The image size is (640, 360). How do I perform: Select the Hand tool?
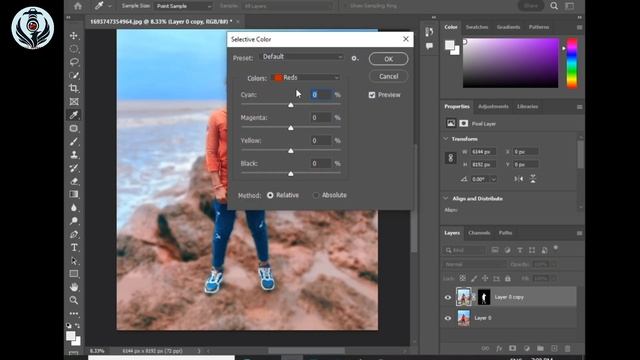[x=74, y=287]
